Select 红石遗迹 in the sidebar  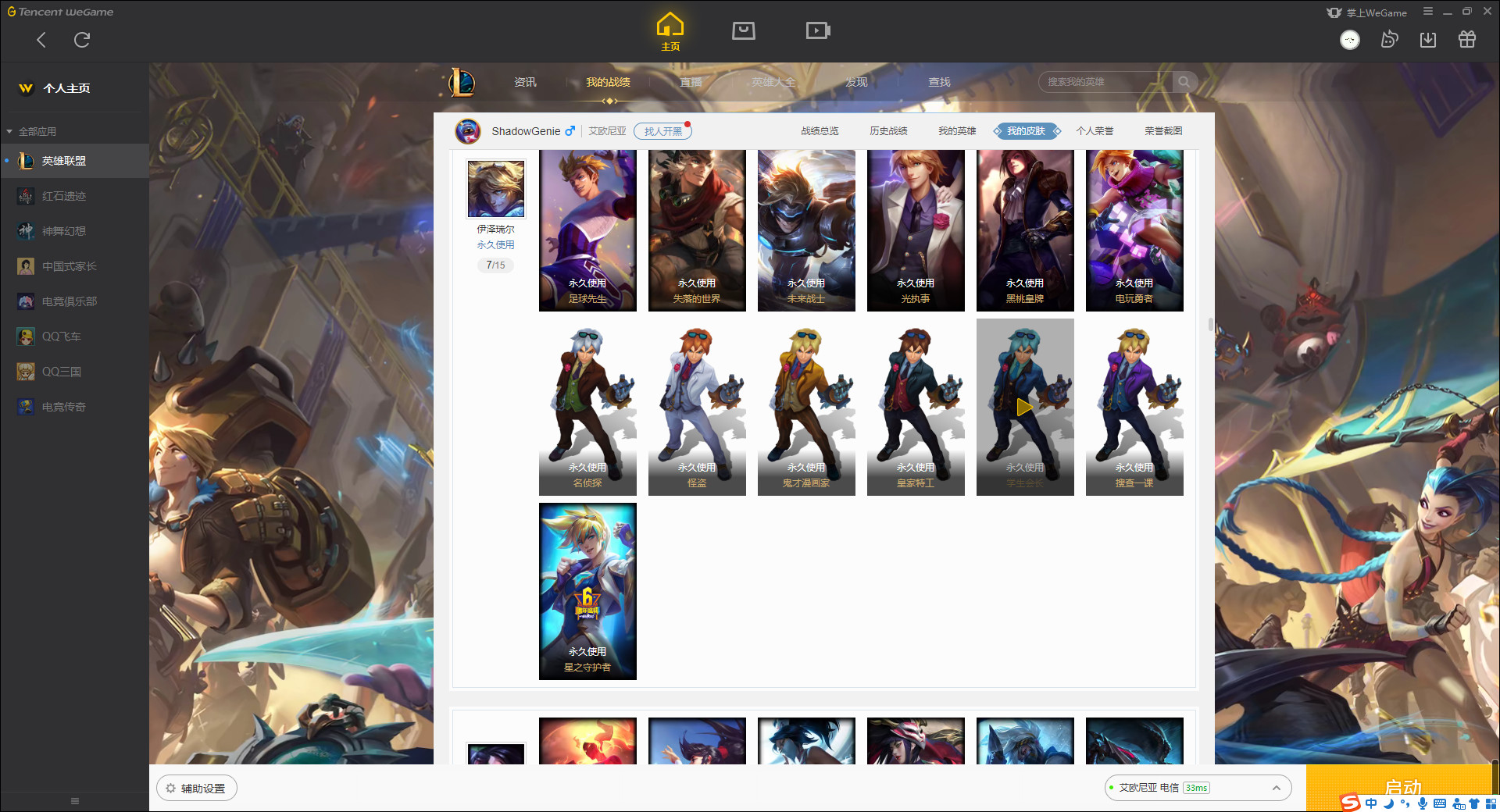(74, 196)
